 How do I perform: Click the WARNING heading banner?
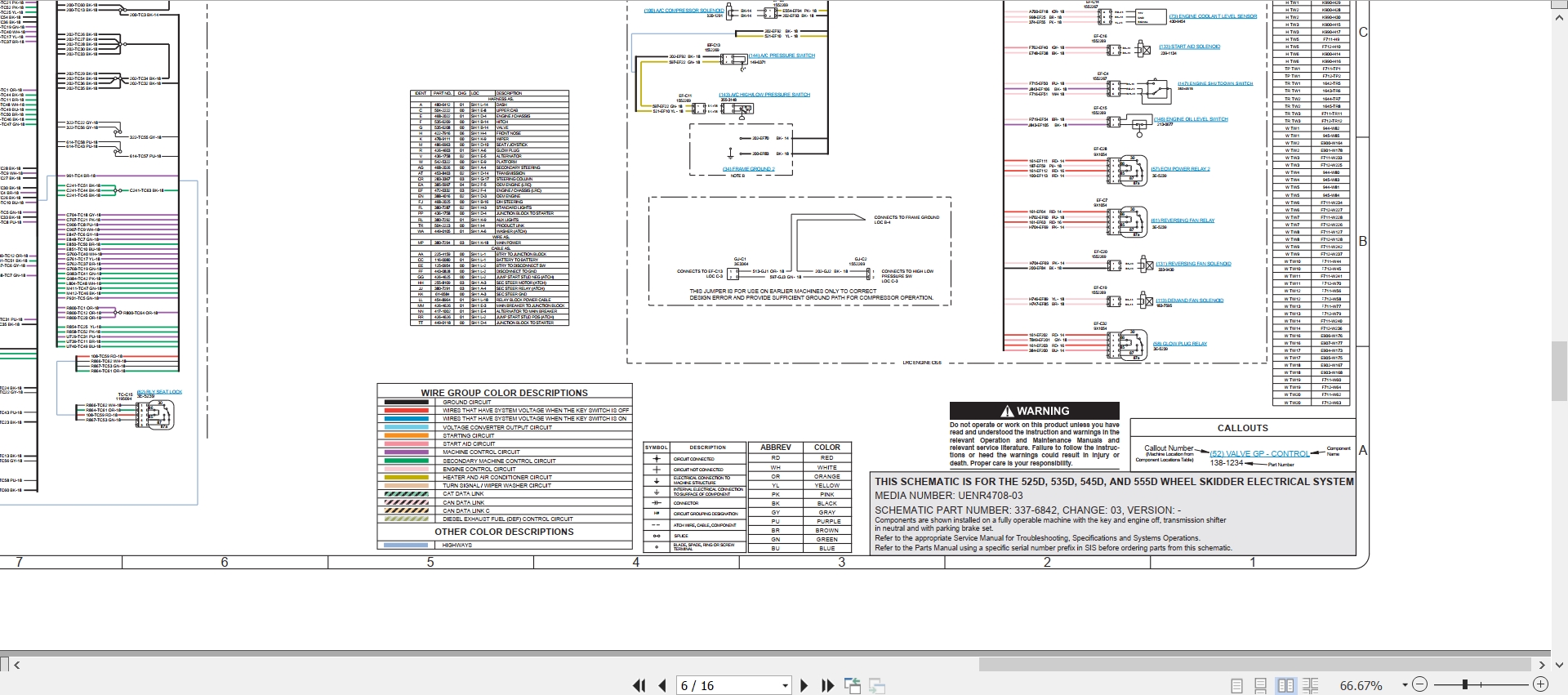[1034, 411]
